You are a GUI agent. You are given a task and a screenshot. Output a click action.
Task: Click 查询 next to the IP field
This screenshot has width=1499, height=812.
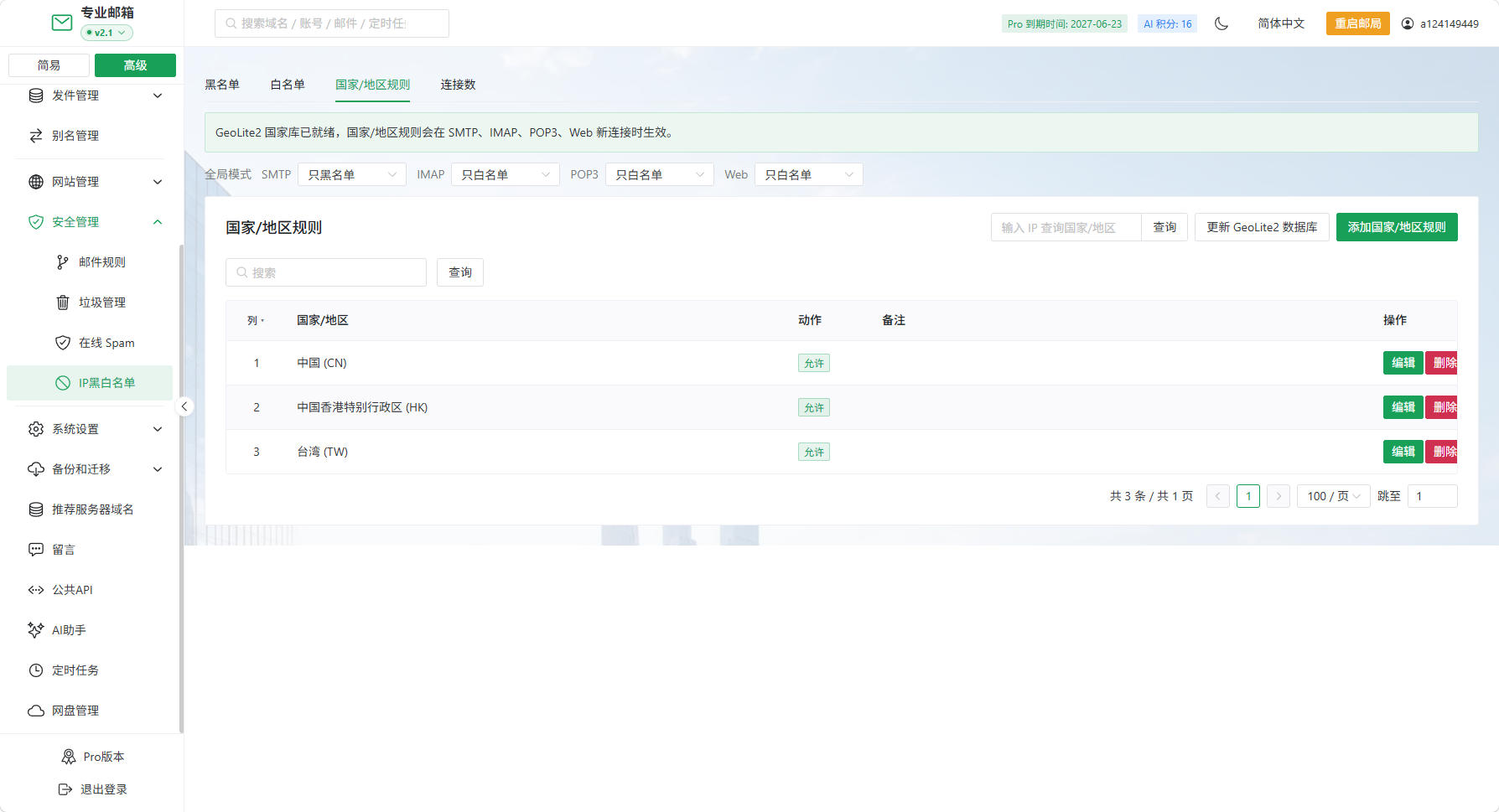[1164, 227]
